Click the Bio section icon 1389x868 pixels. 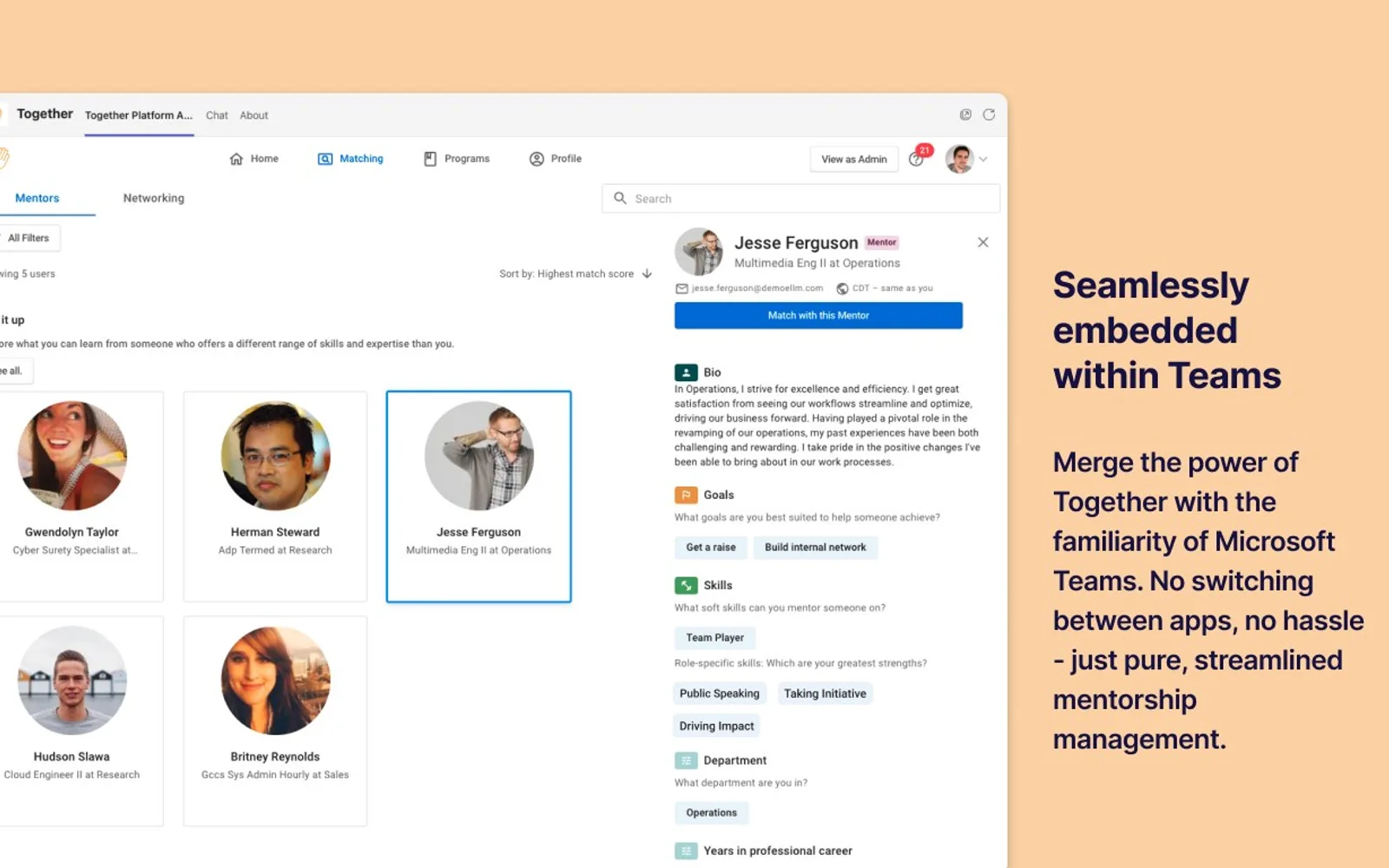[x=686, y=372]
